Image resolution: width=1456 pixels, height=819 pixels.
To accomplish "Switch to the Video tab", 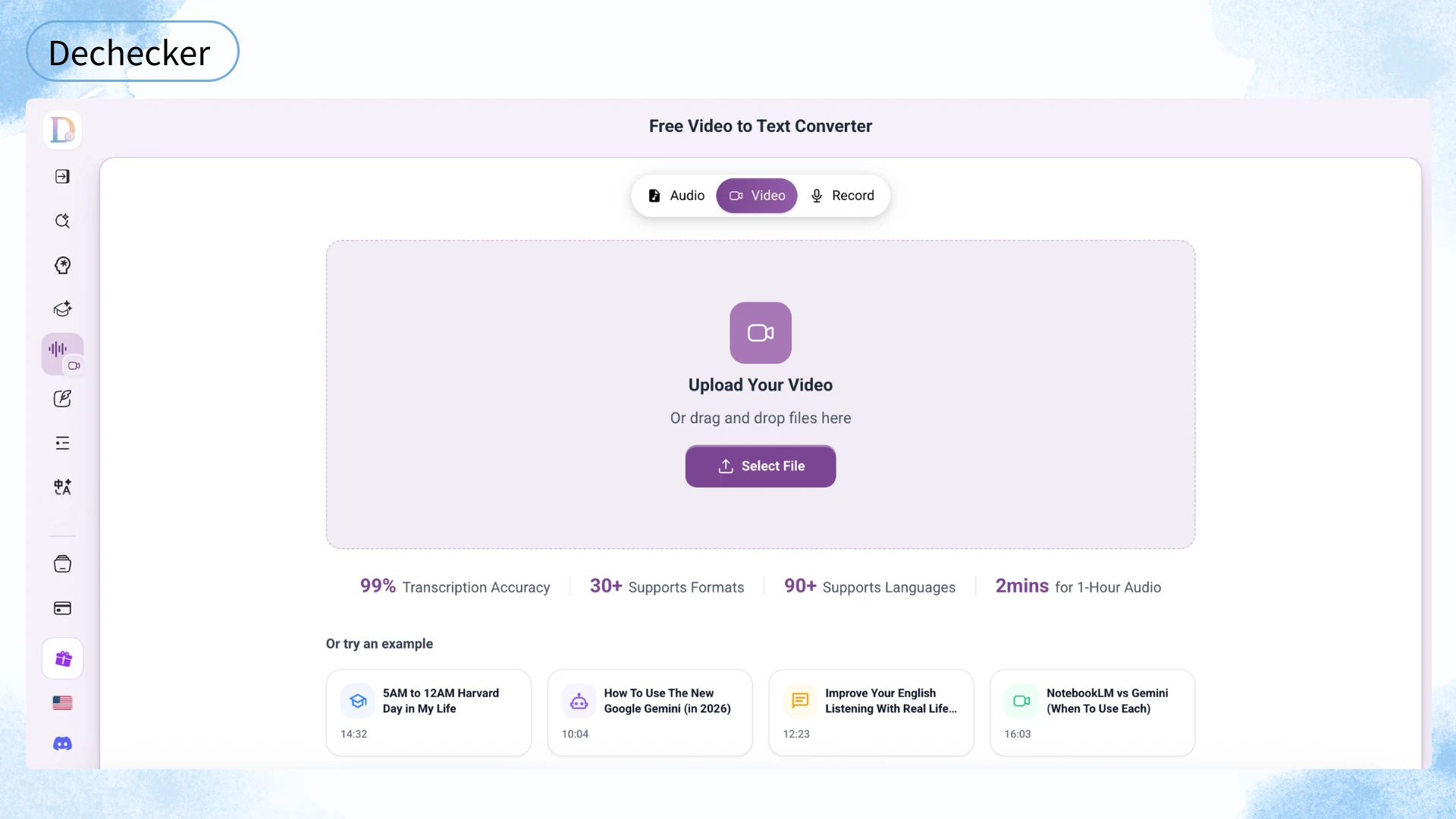I will click(x=757, y=196).
